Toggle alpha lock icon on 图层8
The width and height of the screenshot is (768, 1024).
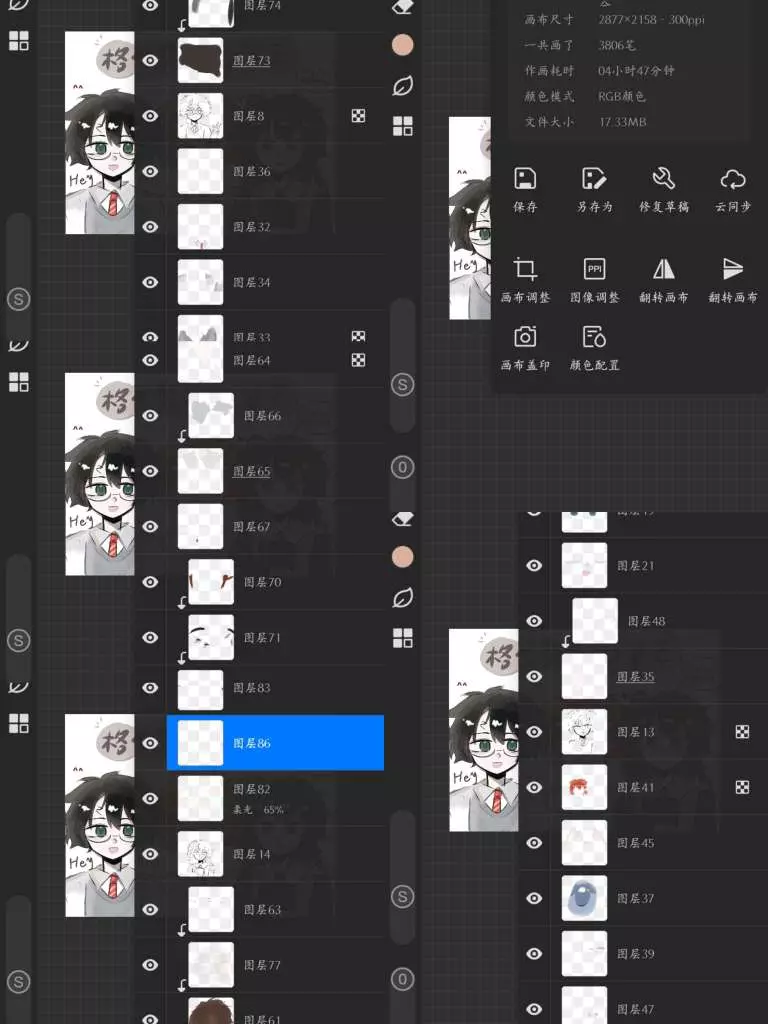coord(358,116)
